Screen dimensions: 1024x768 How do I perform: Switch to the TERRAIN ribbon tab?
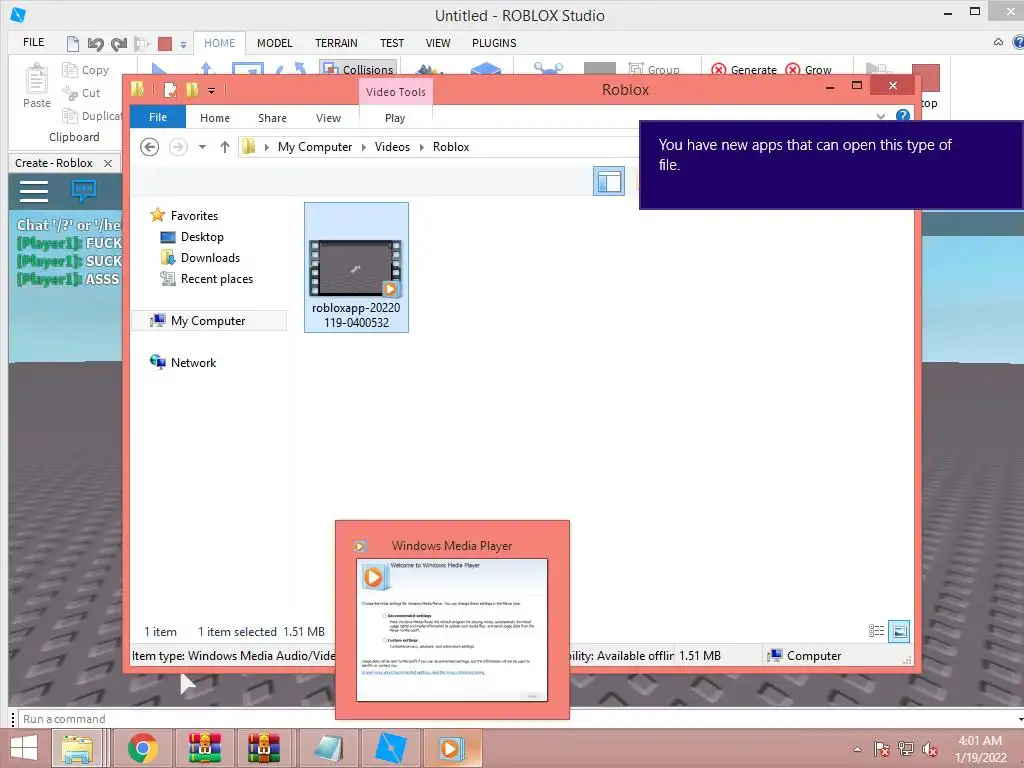click(x=336, y=43)
